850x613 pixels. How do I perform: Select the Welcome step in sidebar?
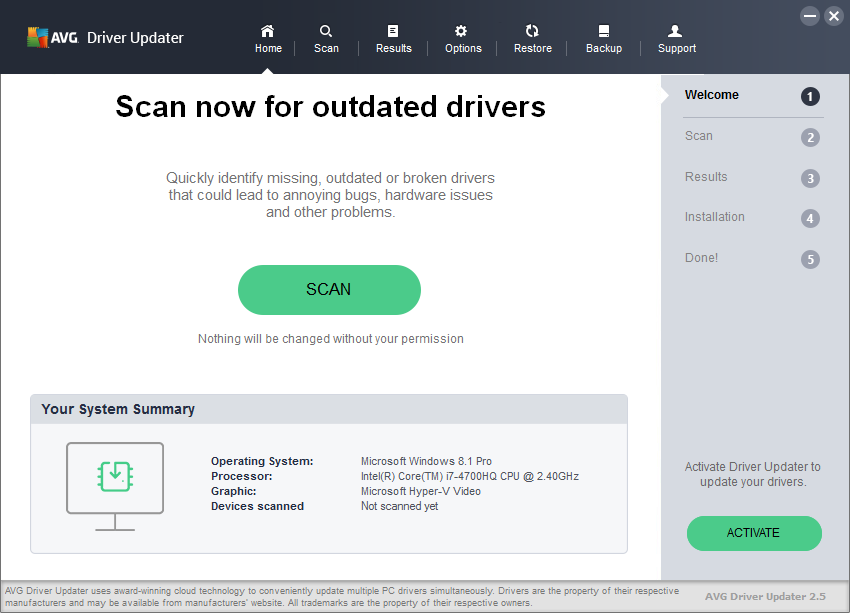tap(711, 95)
